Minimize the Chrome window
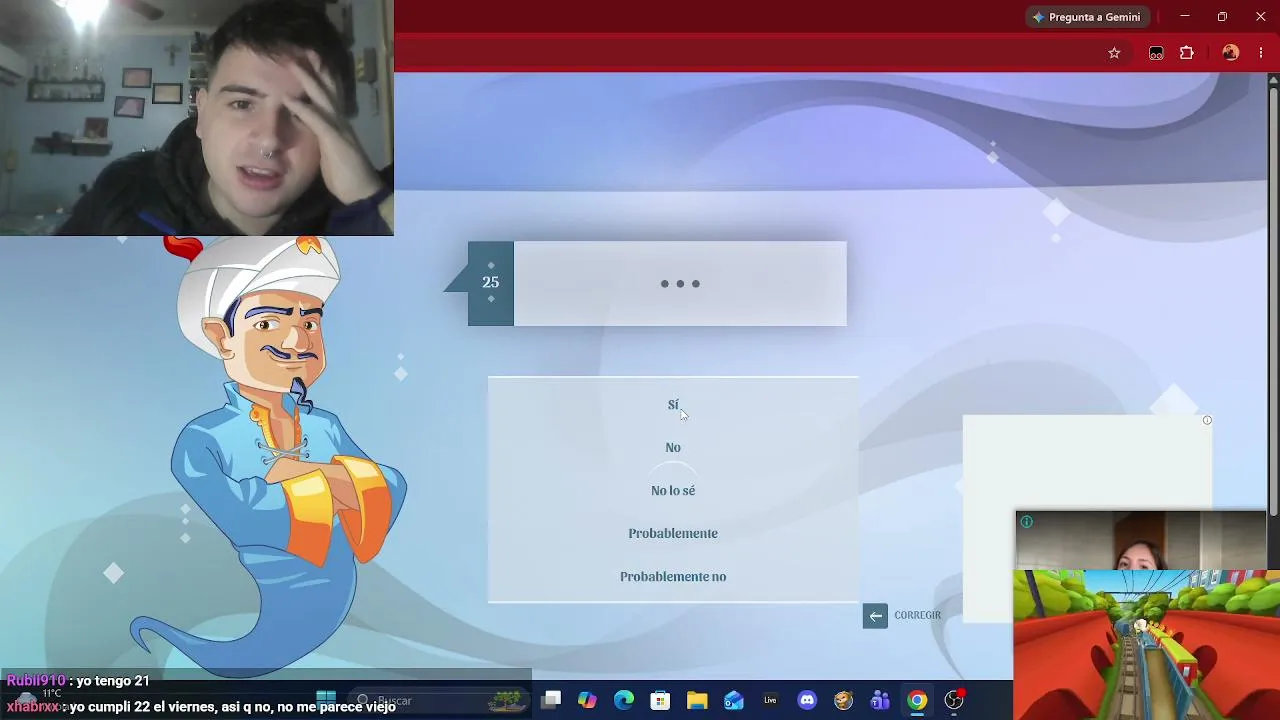 point(1185,16)
